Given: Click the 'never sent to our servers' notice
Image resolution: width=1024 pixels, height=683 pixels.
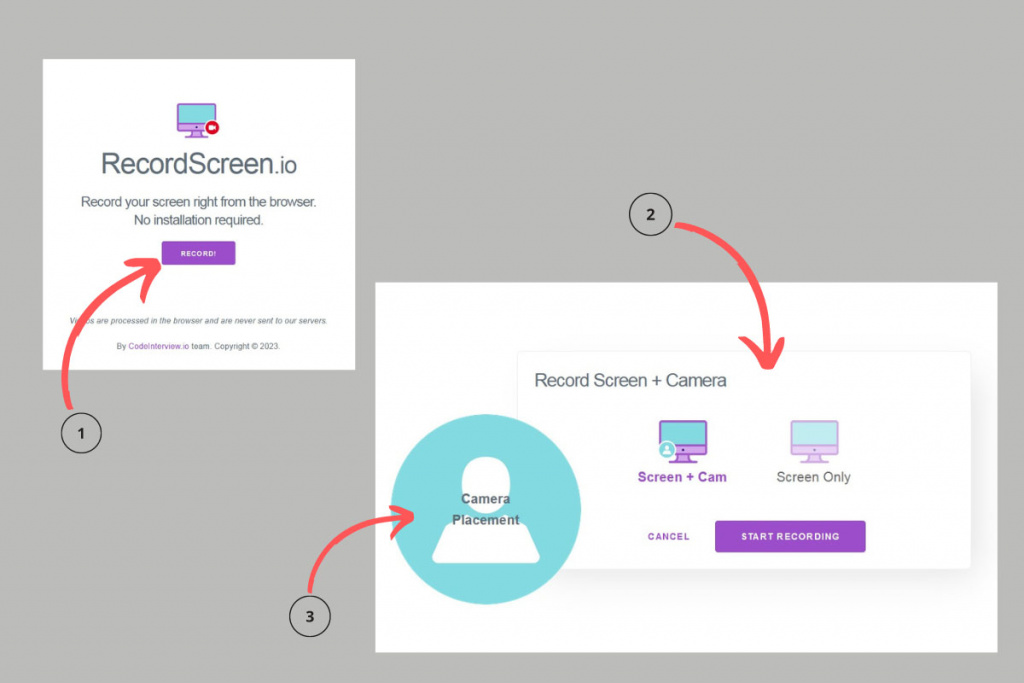Looking at the screenshot, I should click(x=199, y=321).
